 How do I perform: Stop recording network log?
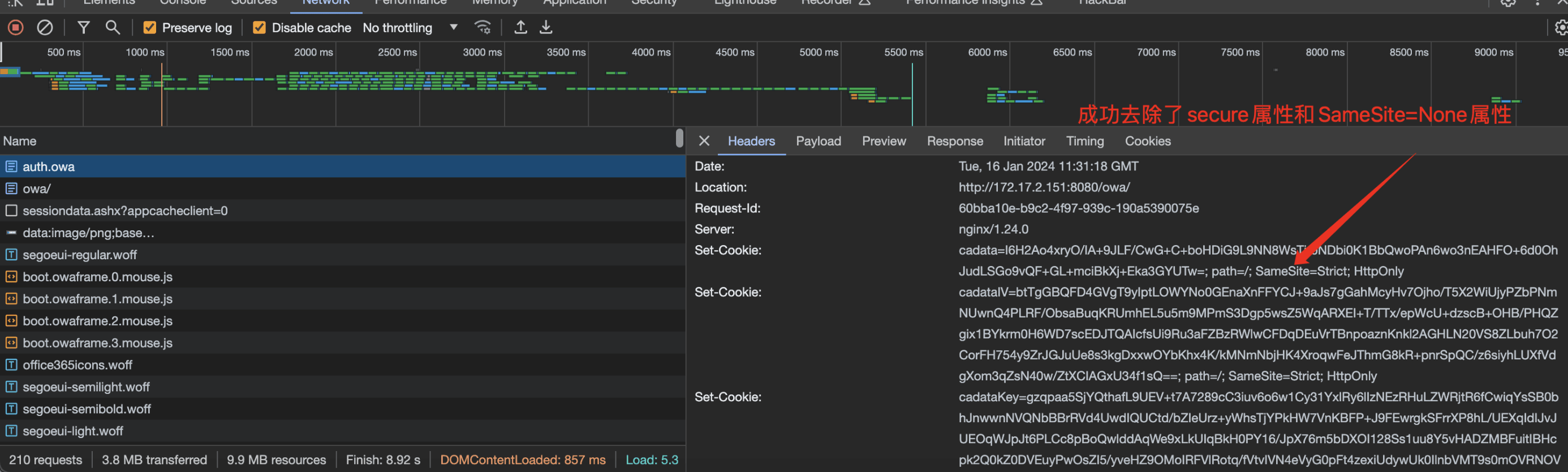pos(16,27)
